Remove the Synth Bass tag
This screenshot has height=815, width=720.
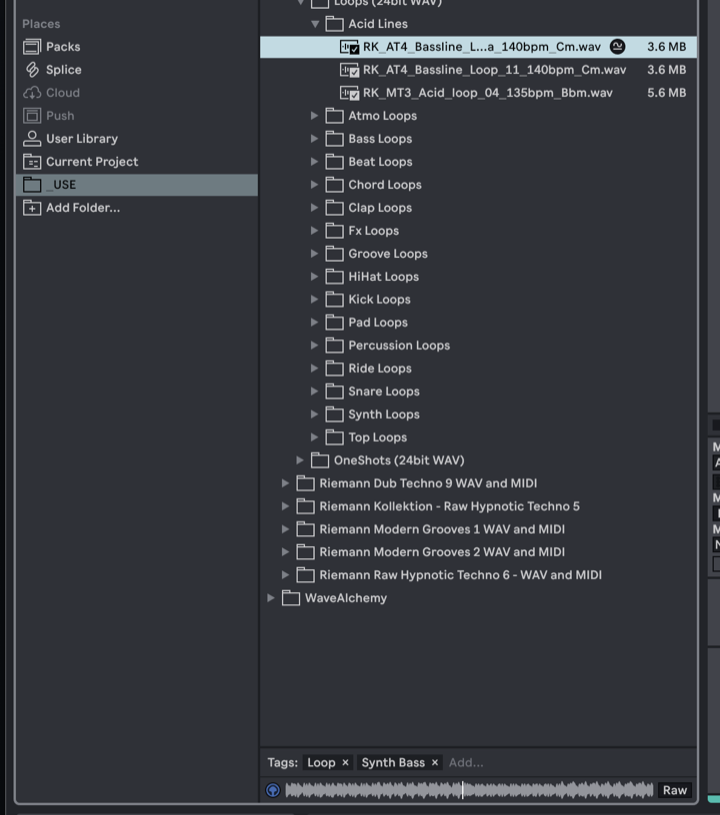tap(435, 763)
